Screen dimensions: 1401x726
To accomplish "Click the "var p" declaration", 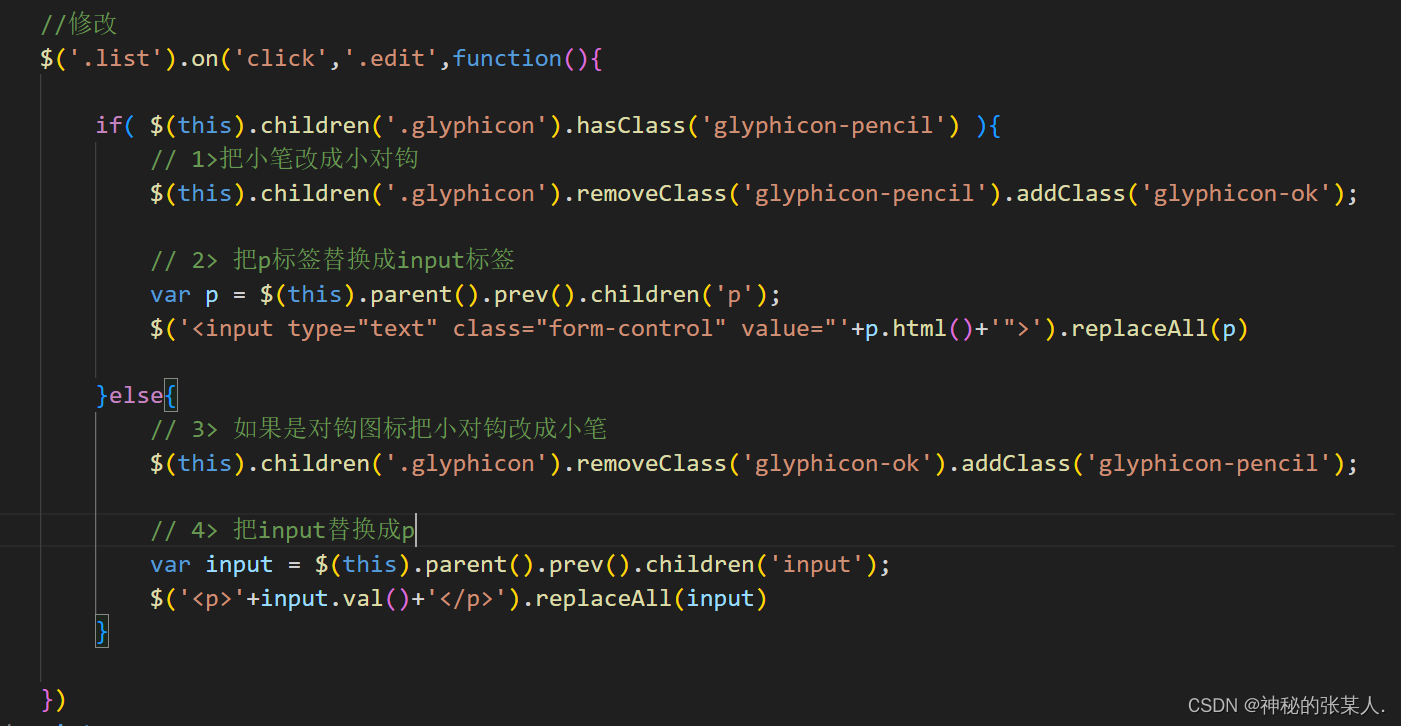I will [x=184, y=294].
